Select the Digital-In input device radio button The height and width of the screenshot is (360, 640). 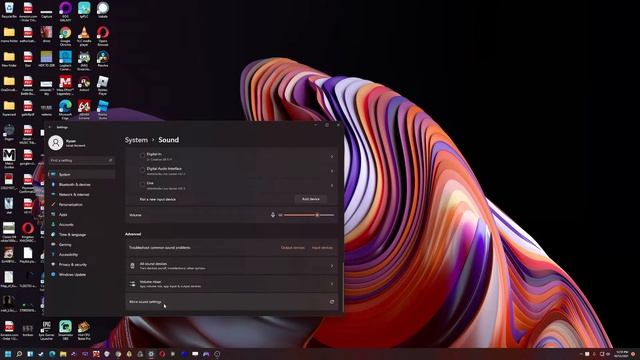[x=142, y=156]
